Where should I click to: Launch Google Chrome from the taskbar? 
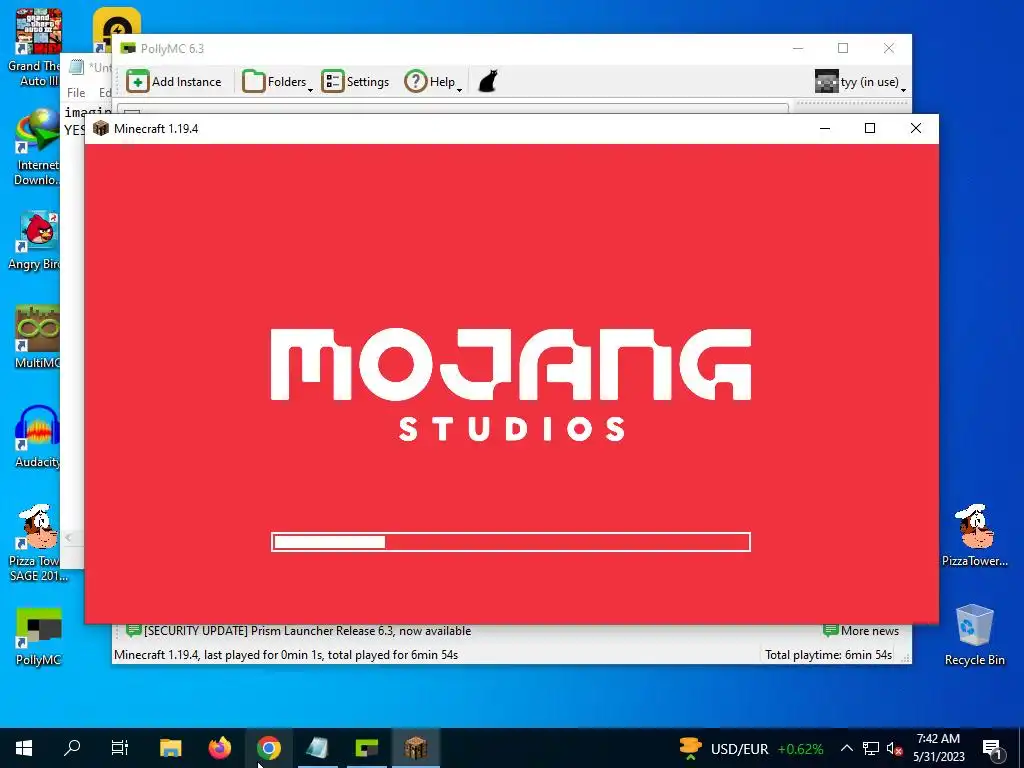tap(268, 748)
